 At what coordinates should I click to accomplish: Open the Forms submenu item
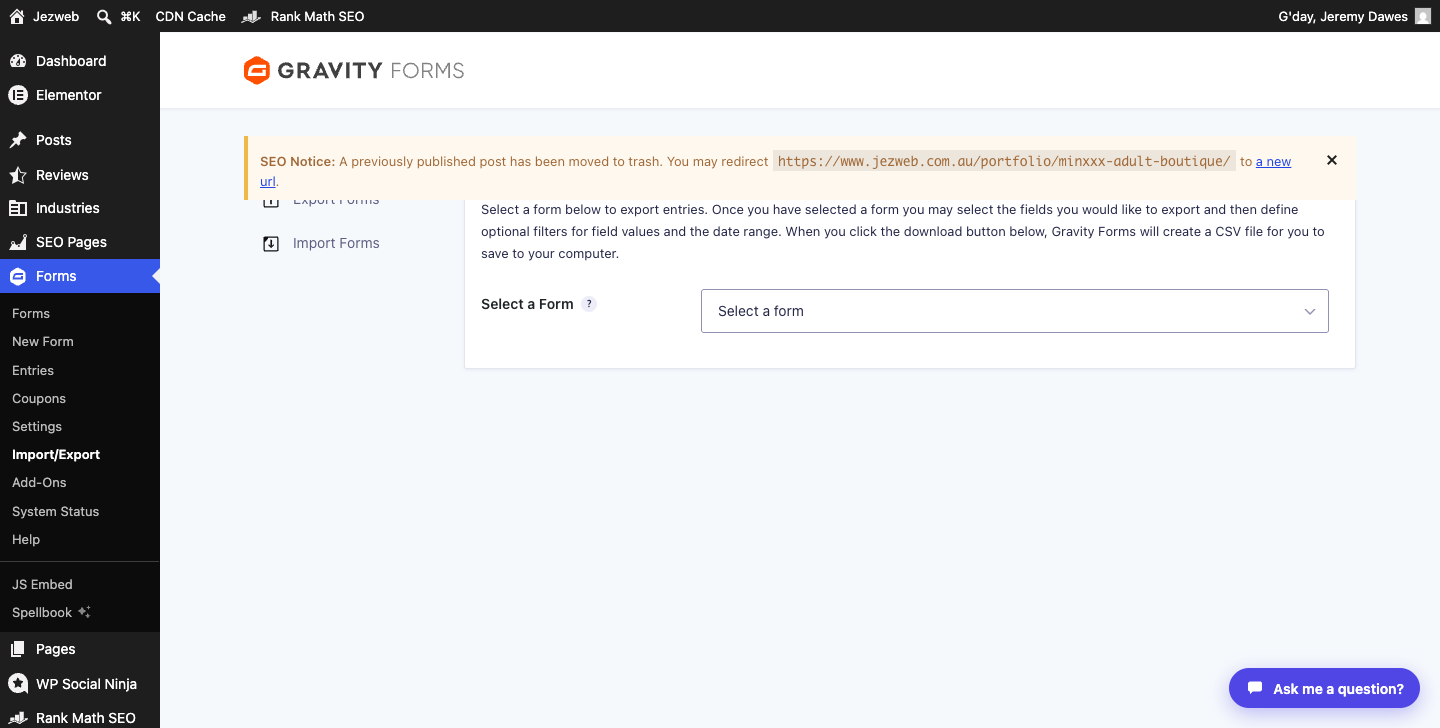(31, 313)
